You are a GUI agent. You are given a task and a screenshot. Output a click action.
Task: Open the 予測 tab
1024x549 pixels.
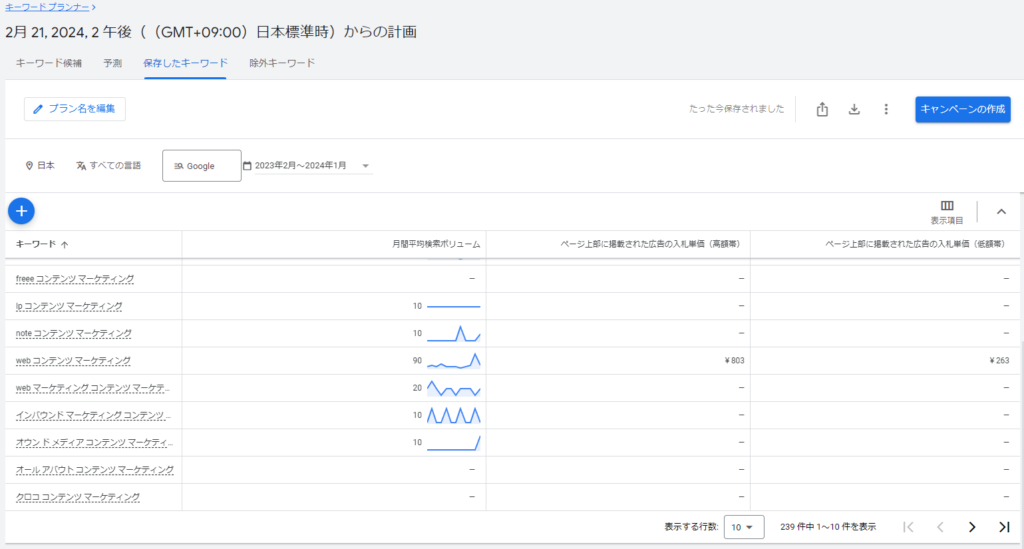coord(112,63)
